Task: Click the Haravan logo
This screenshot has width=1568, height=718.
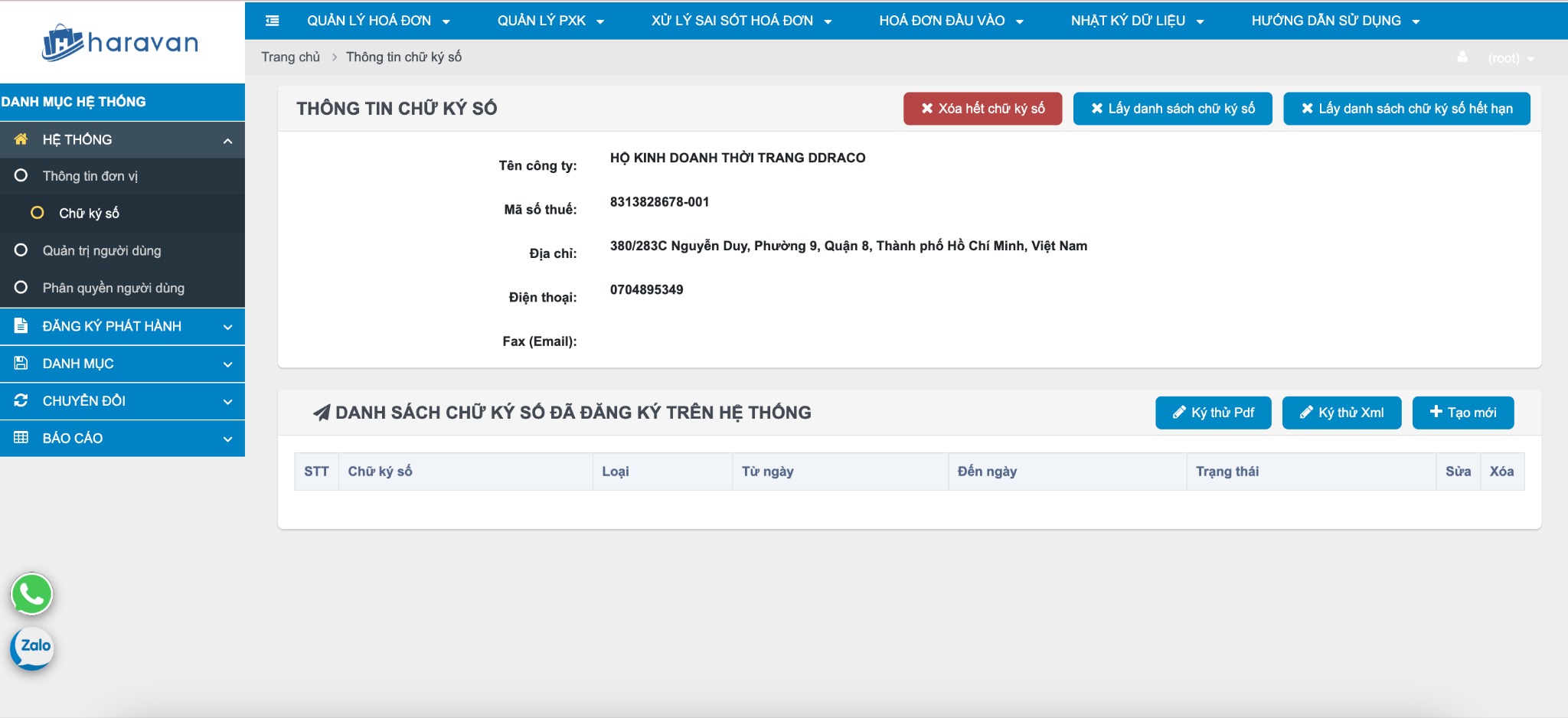Action: (x=121, y=42)
